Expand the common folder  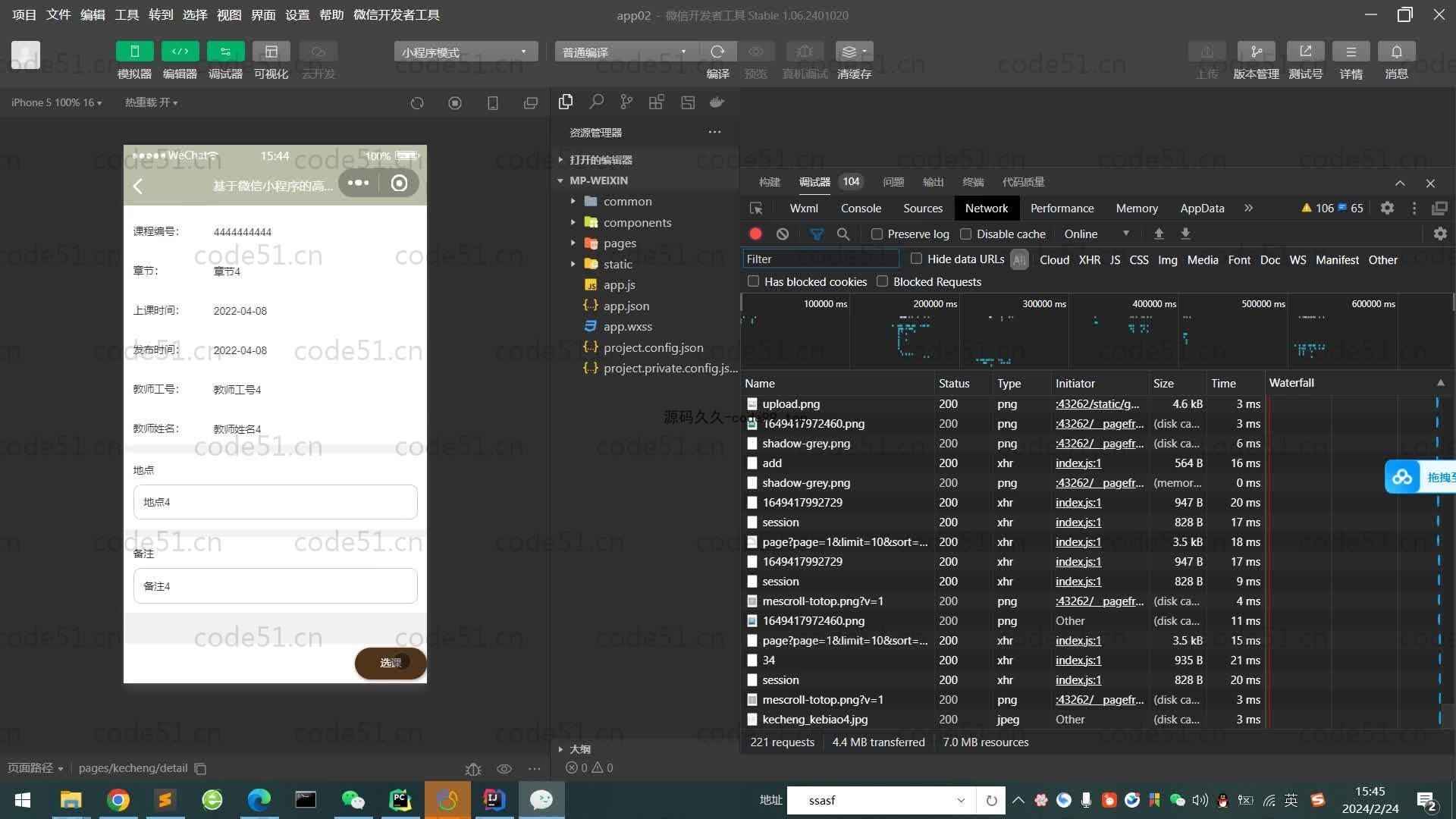click(627, 202)
